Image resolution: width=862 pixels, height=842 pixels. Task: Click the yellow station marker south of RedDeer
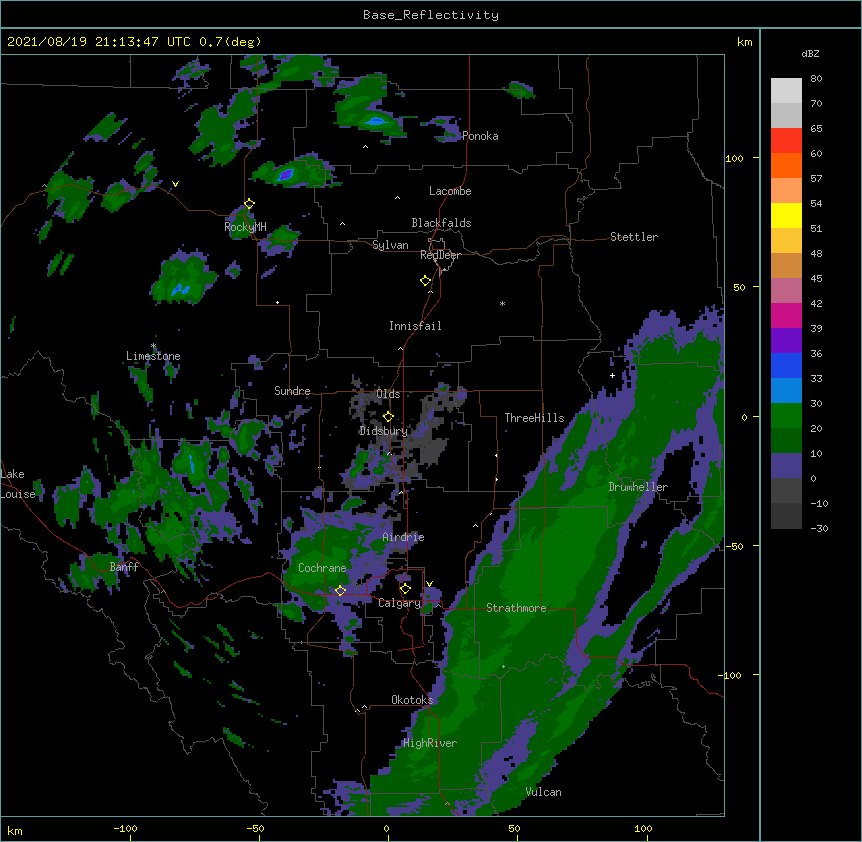(x=426, y=281)
